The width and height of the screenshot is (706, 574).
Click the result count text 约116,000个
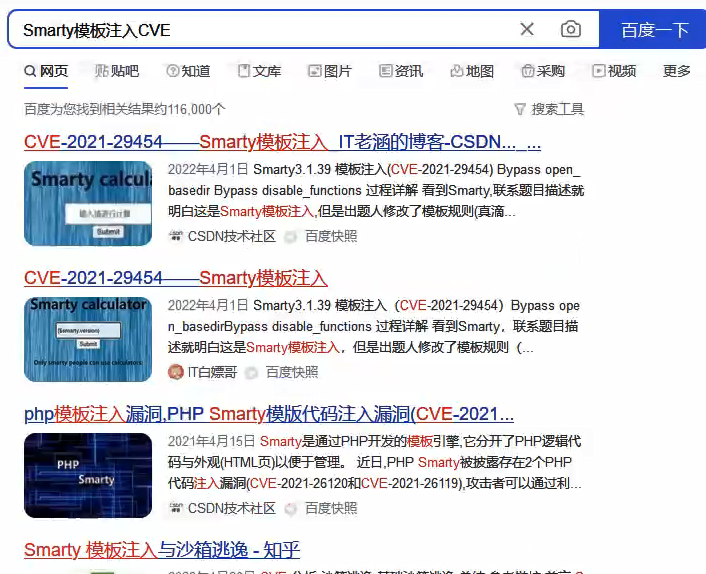pyautogui.click(x=189, y=109)
